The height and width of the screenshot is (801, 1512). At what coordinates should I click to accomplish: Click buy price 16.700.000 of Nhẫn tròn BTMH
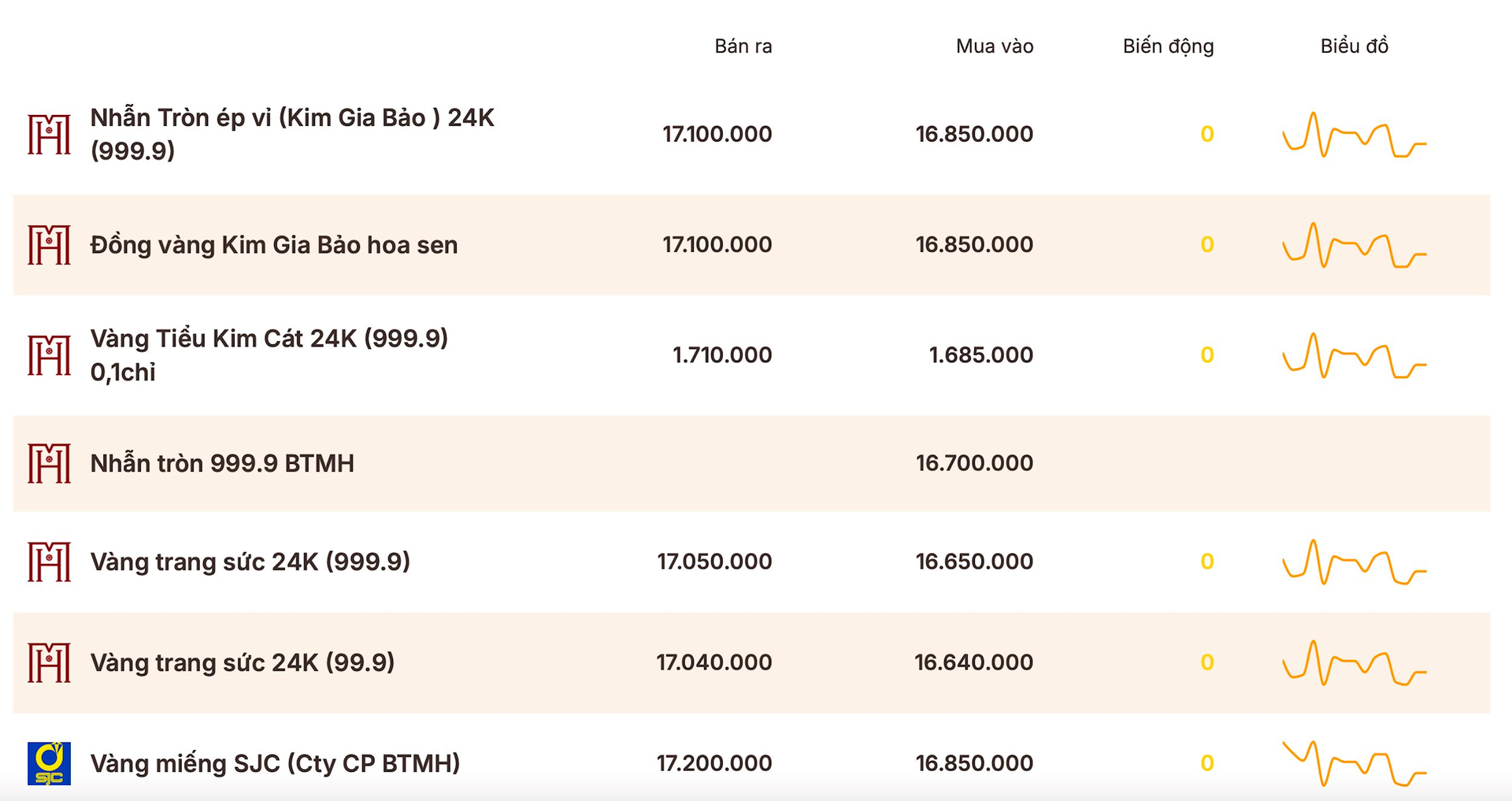(974, 463)
